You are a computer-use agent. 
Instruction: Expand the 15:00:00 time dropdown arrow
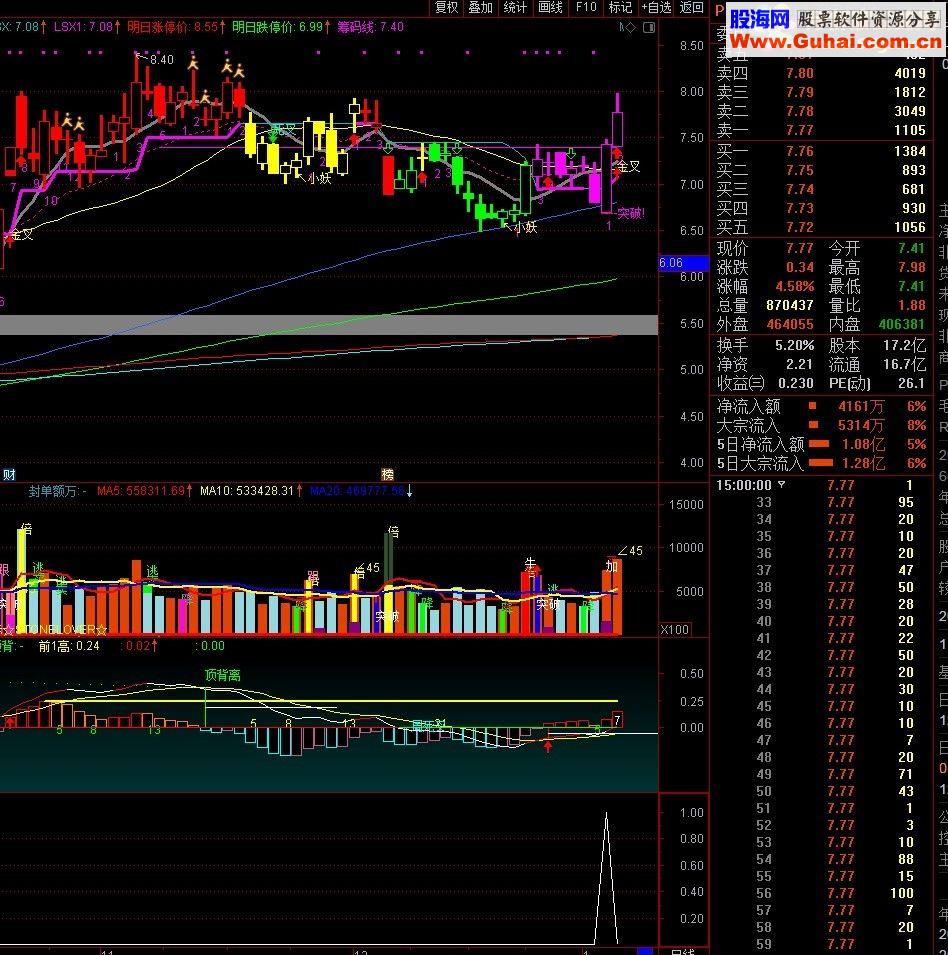pos(782,485)
